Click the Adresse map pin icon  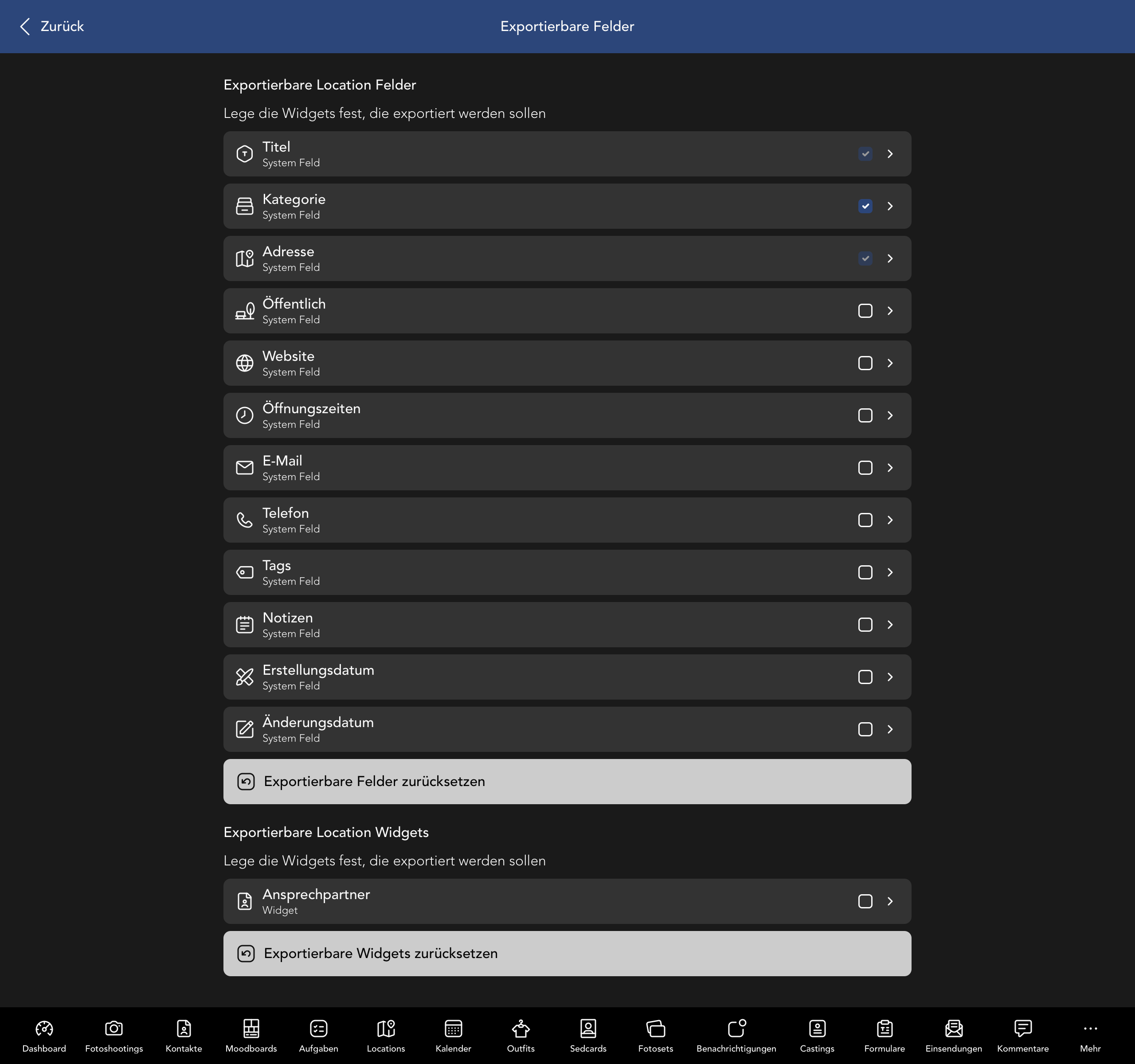click(244, 258)
